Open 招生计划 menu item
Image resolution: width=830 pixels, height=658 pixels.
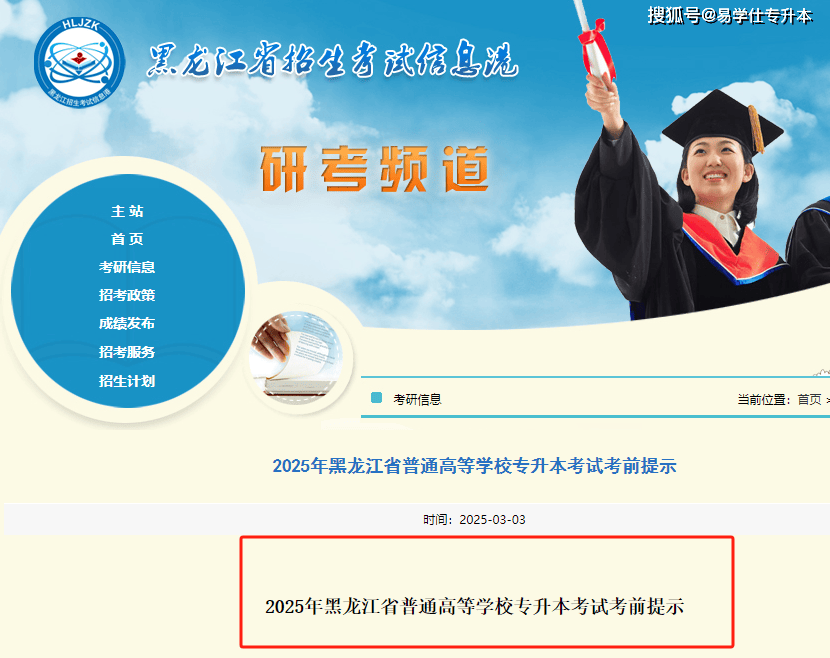(x=127, y=381)
